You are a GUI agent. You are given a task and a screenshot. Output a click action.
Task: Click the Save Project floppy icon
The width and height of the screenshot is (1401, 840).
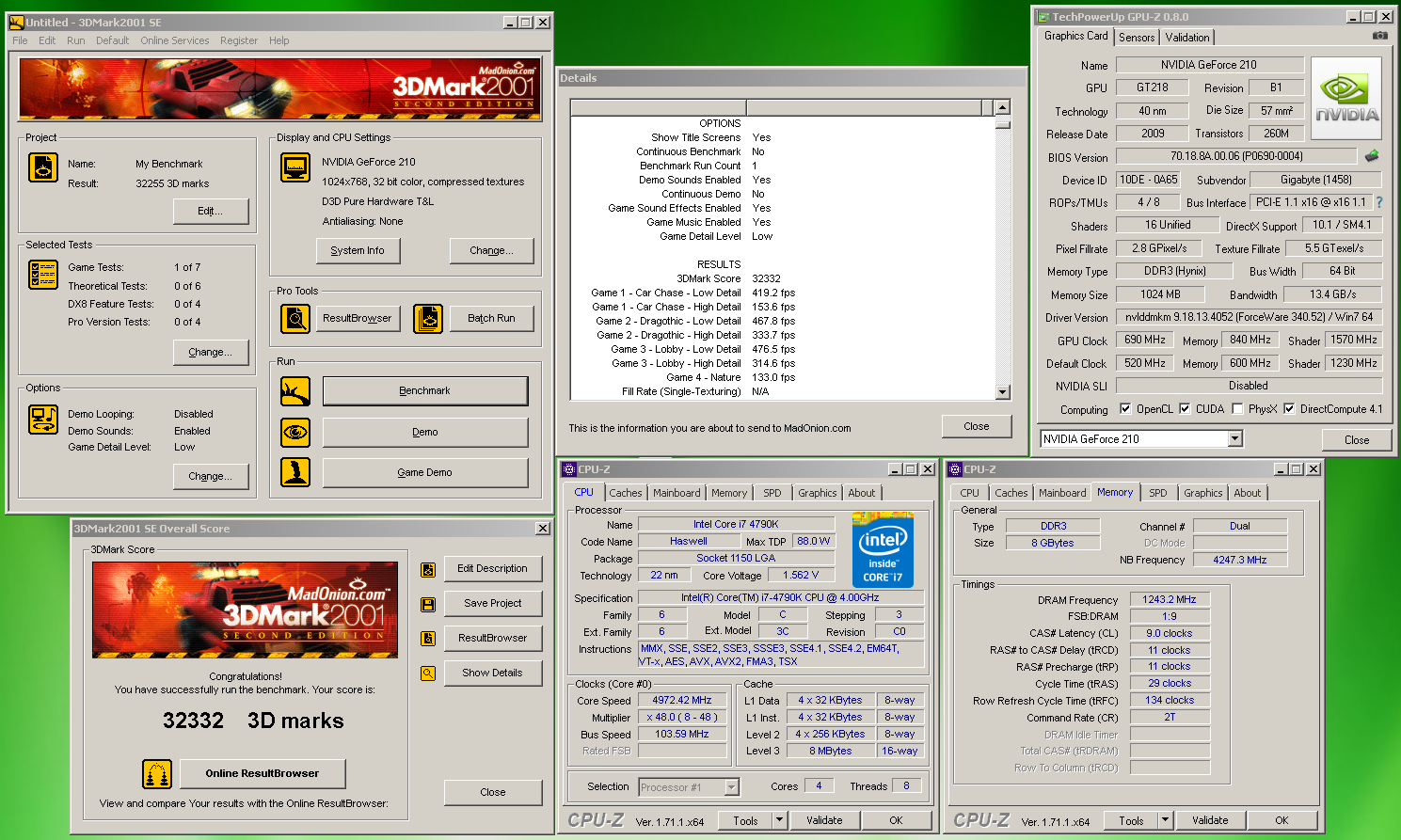click(x=428, y=604)
